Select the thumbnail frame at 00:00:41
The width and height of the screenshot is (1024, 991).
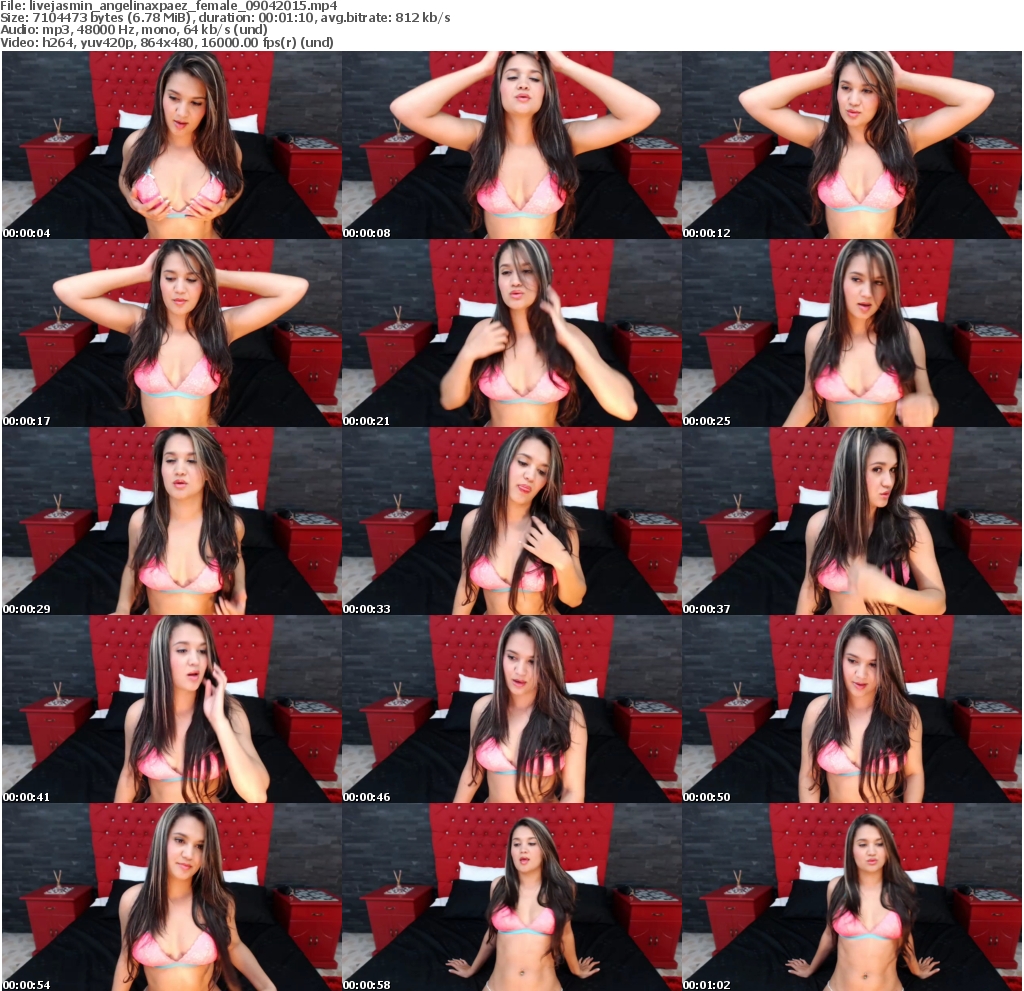(172, 709)
